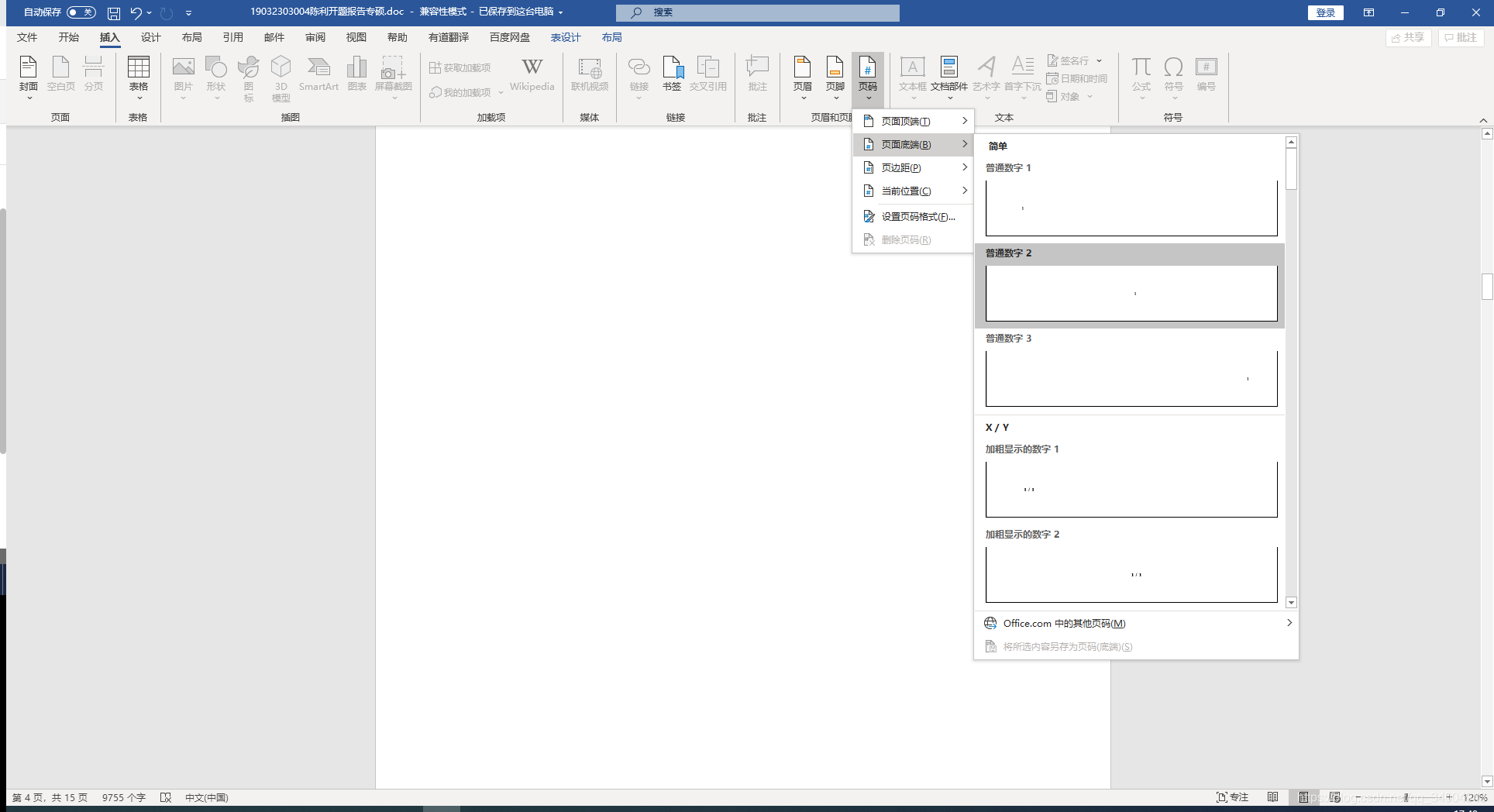Open 设置页码格式 Format Page Numbers
This screenshot has height=812, width=1494.
[x=913, y=217]
